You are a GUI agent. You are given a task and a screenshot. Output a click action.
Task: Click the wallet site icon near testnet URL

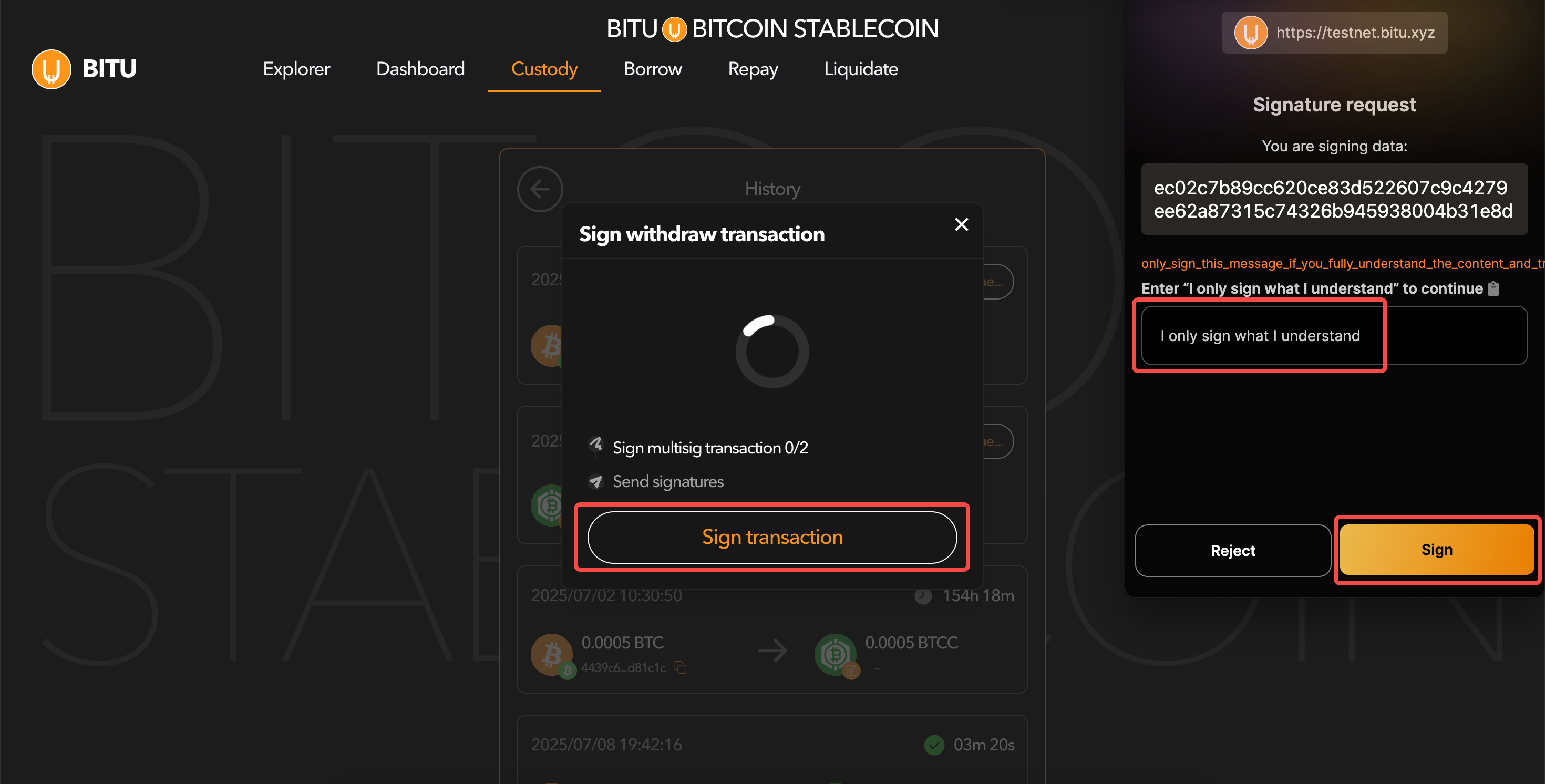[1251, 33]
